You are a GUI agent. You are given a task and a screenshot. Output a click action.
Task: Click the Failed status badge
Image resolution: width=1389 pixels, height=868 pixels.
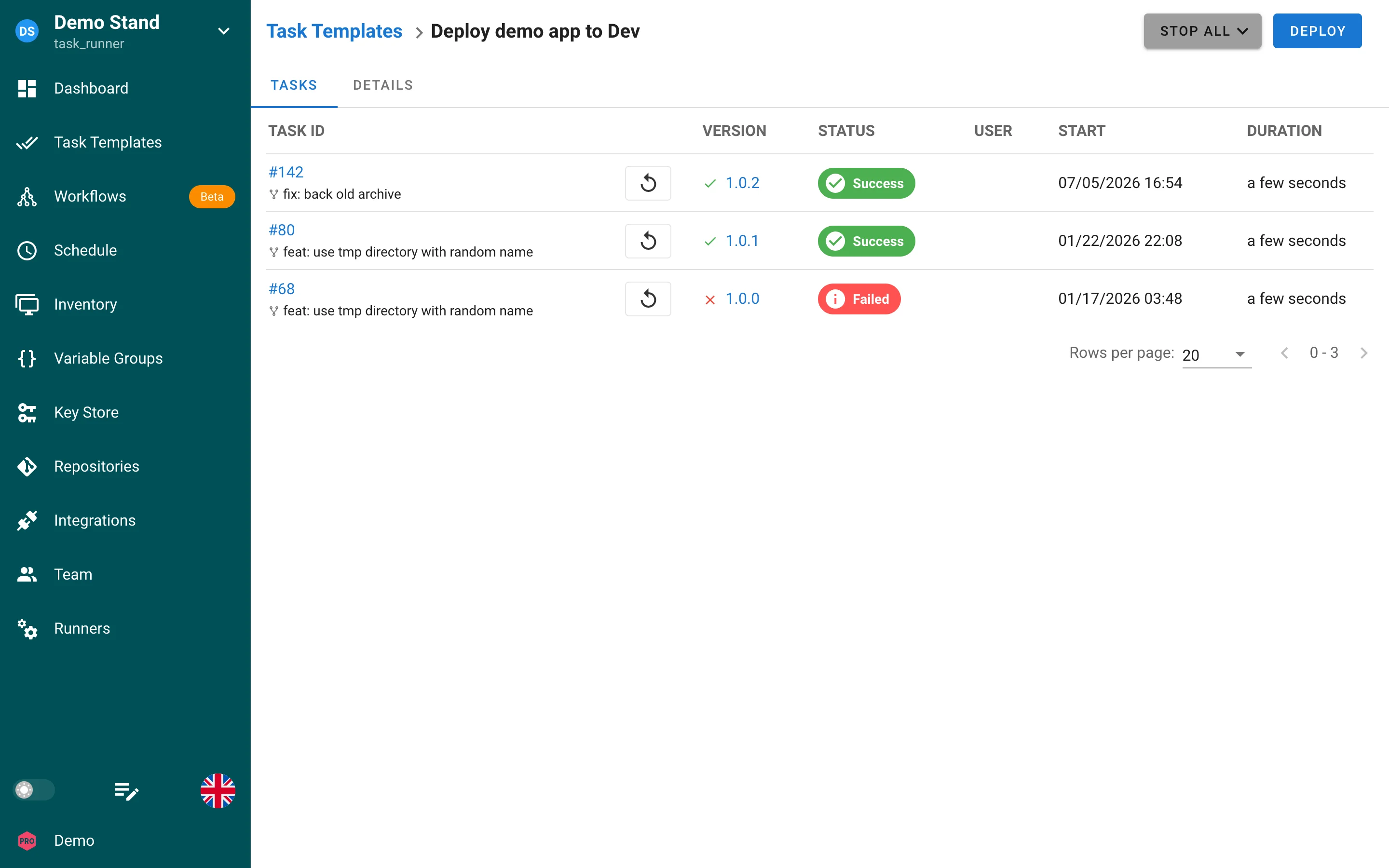(x=859, y=299)
